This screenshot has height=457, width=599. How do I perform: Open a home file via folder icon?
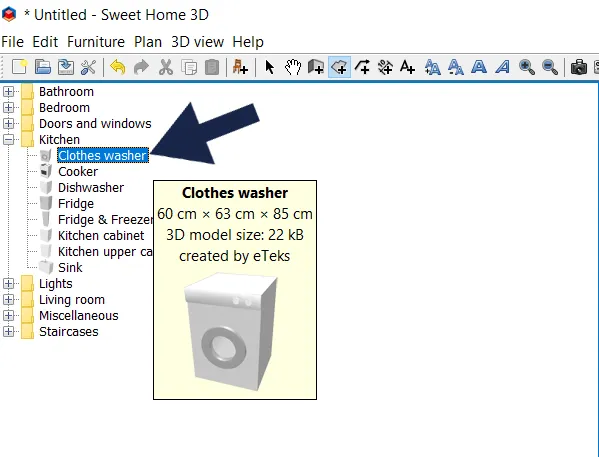pyautogui.click(x=43, y=67)
